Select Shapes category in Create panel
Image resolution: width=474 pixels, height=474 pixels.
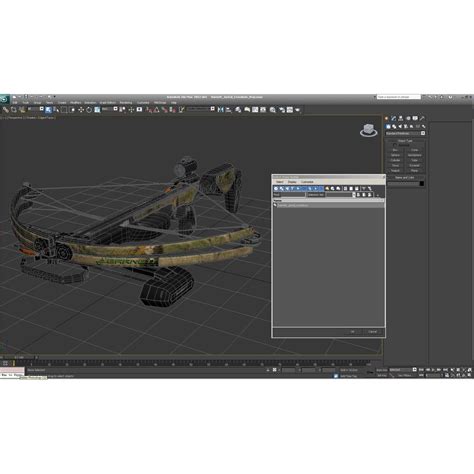(x=394, y=126)
